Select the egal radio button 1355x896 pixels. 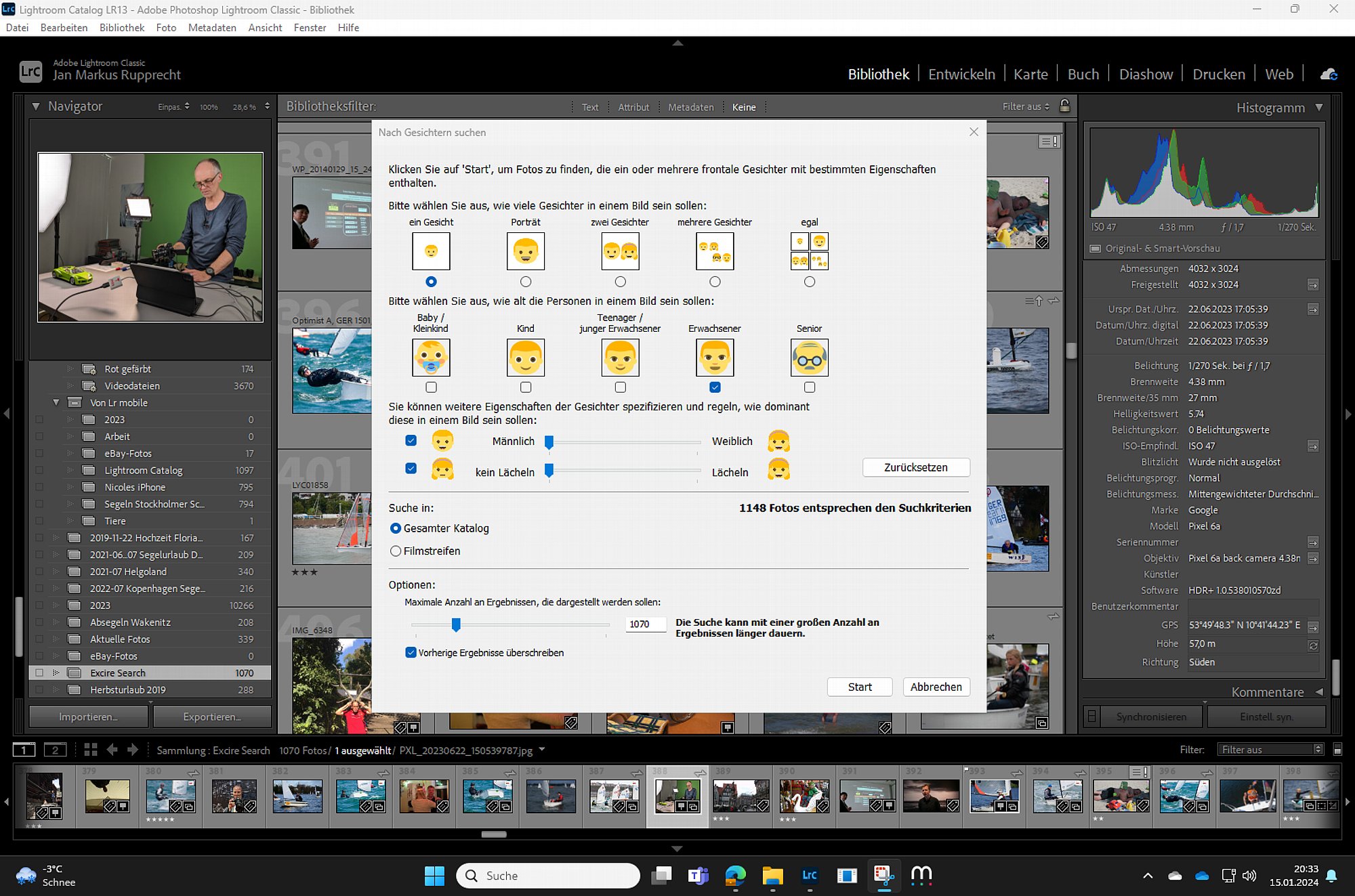coord(810,282)
